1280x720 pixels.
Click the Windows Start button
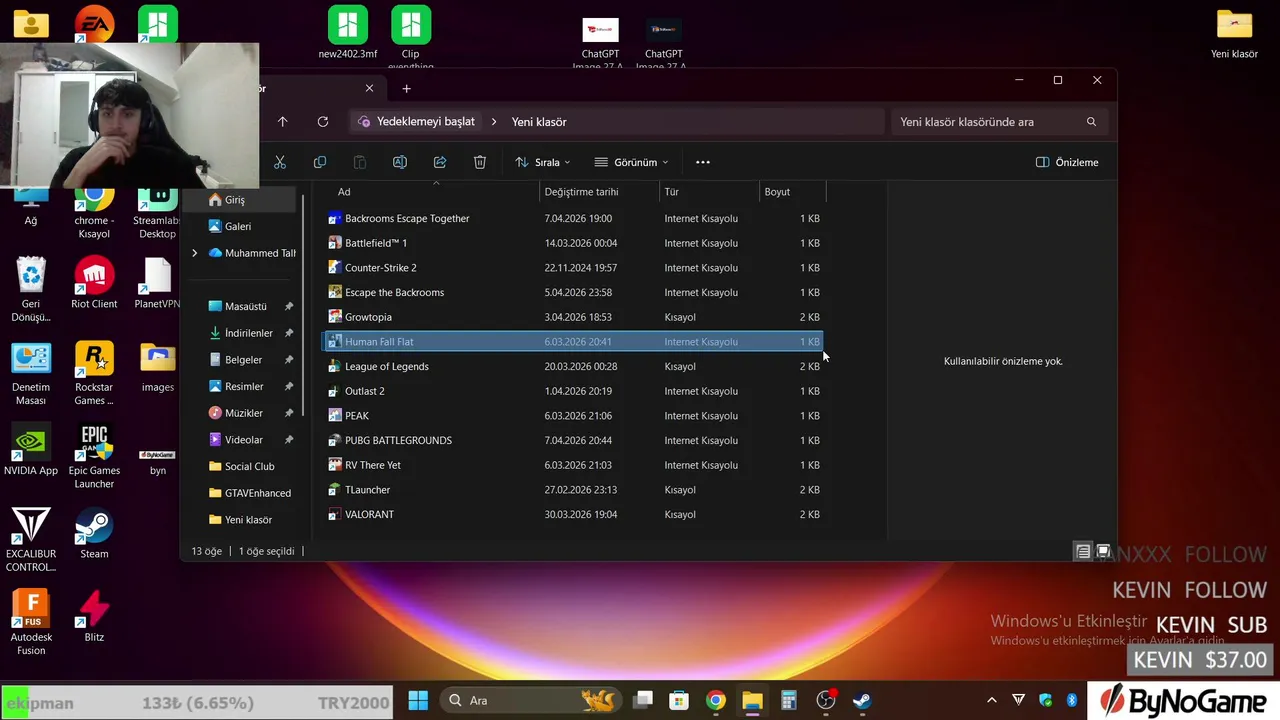point(418,700)
